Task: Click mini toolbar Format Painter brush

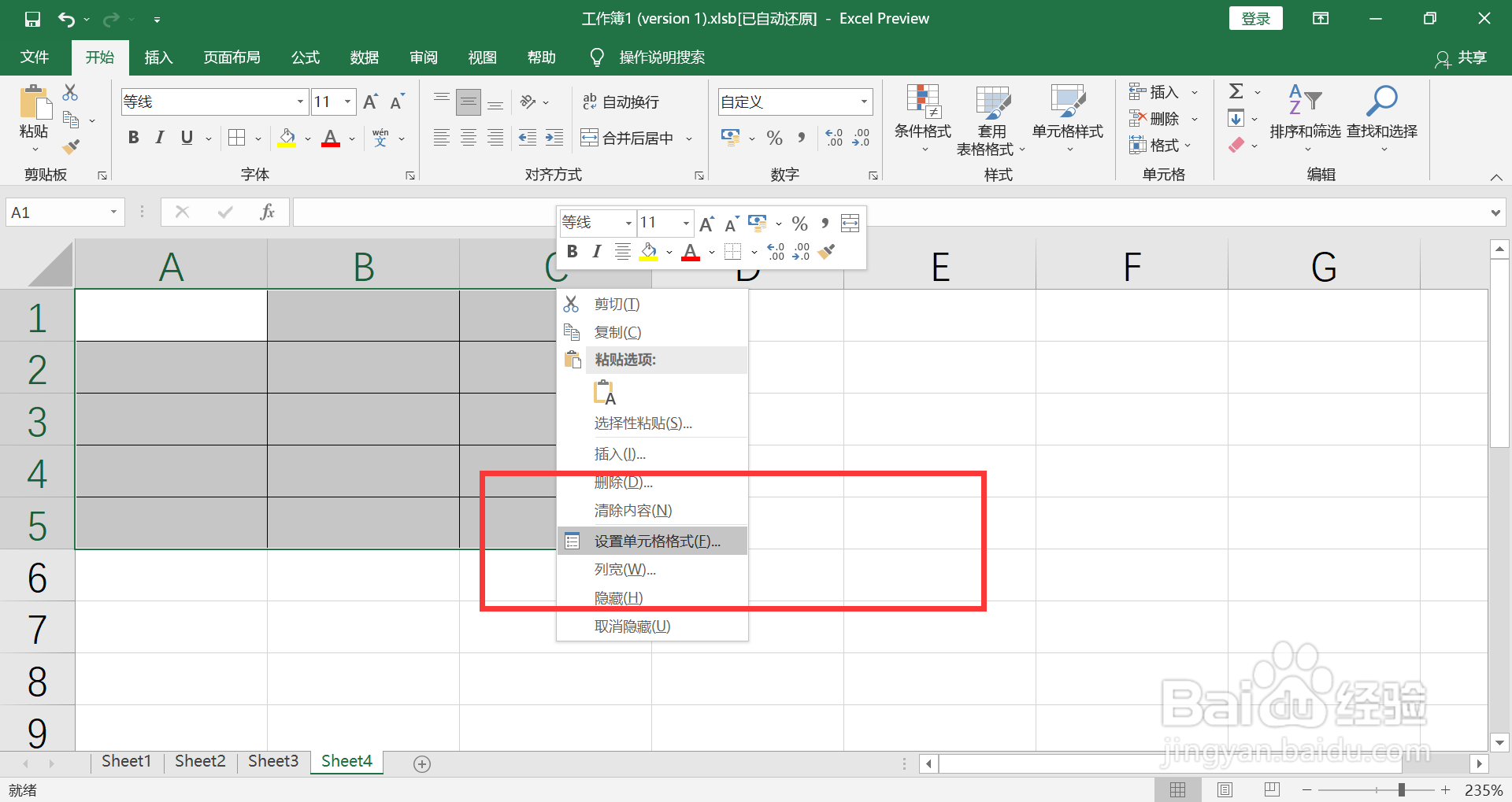Action: point(826,251)
